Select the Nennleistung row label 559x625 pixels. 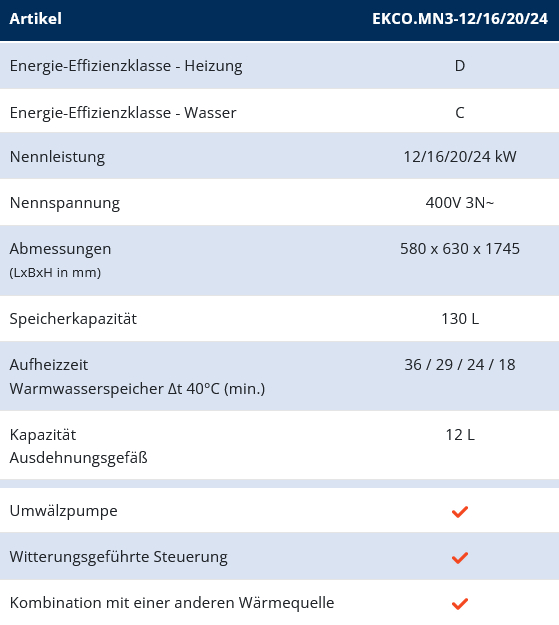pyautogui.click(x=57, y=157)
